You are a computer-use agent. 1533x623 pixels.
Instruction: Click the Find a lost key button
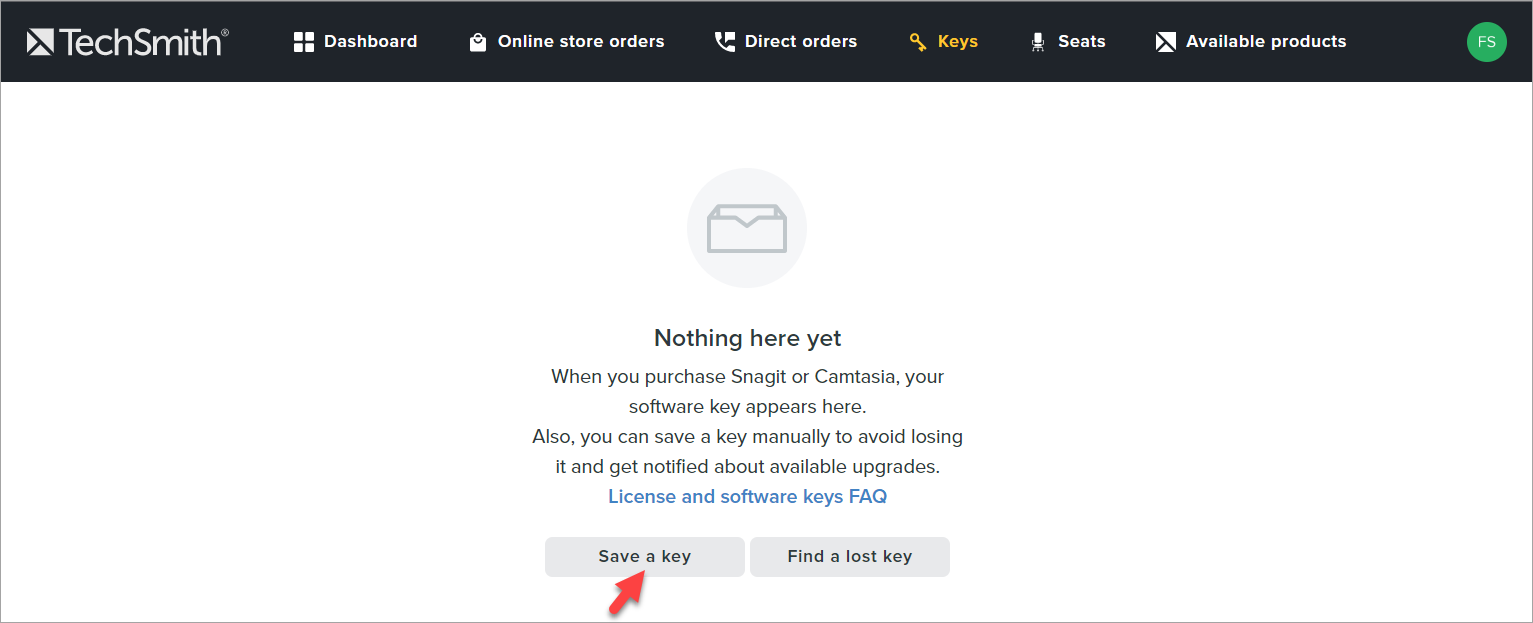(849, 556)
